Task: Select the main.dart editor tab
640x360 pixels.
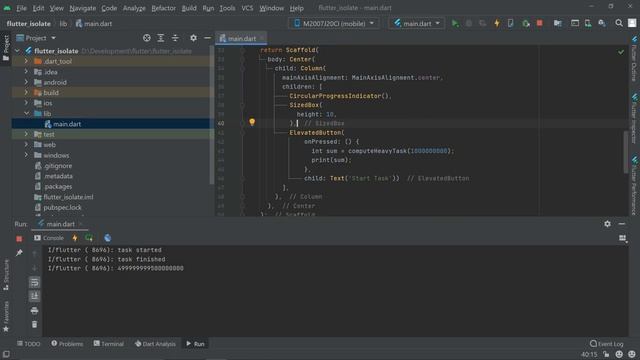Action: click(x=241, y=38)
